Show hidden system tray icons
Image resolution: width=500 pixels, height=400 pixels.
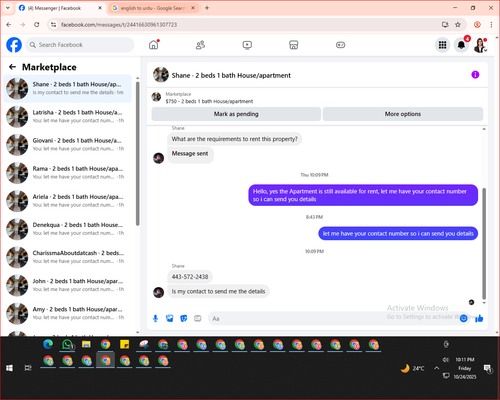click(x=436, y=368)
